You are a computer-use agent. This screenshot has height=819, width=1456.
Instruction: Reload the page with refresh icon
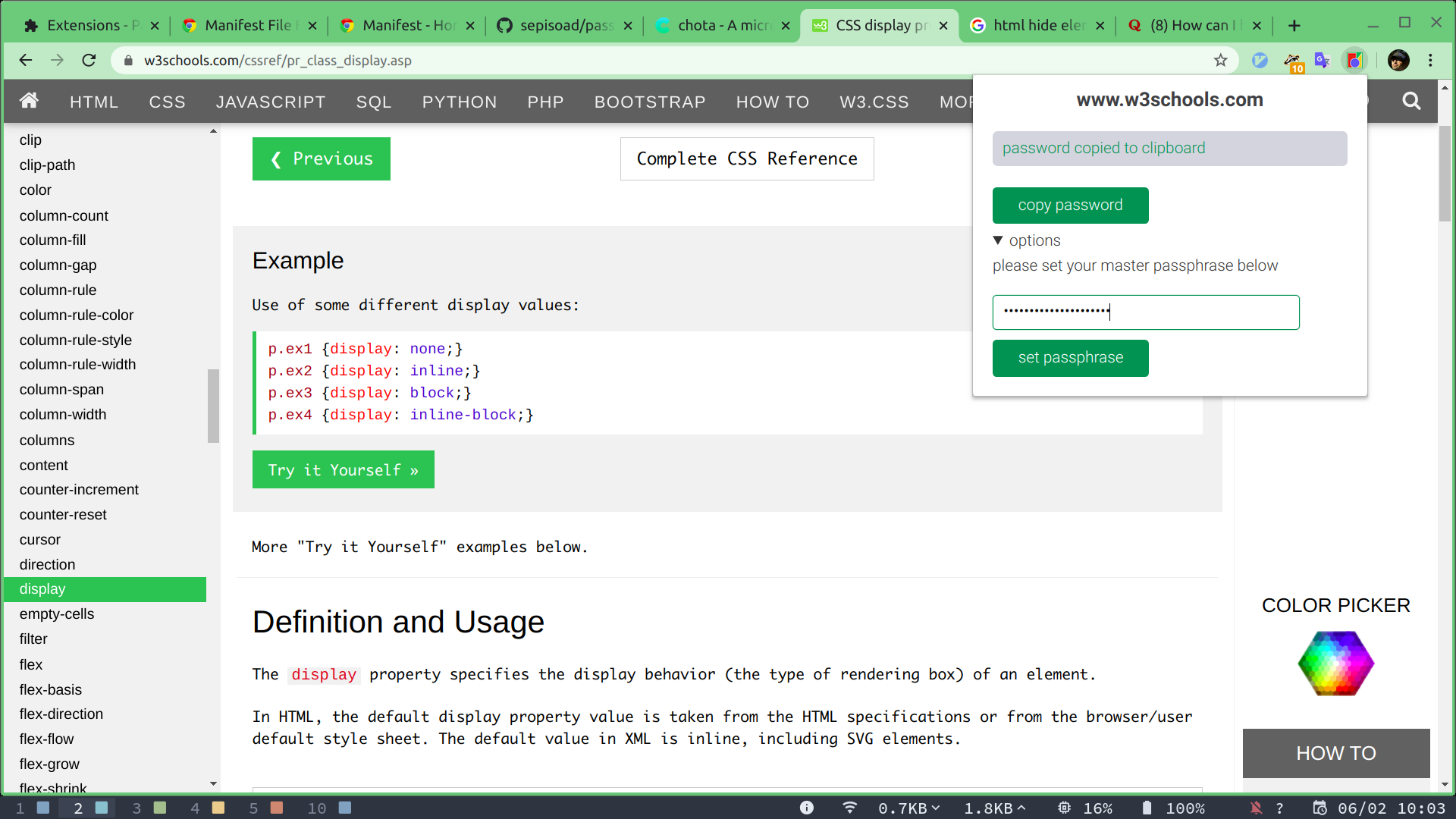[89, 61]
